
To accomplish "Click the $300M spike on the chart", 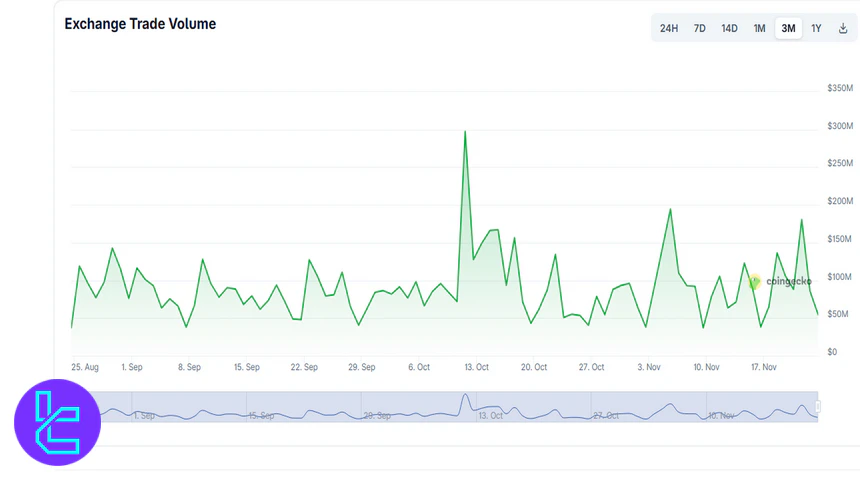I will (x=465, y=132).
